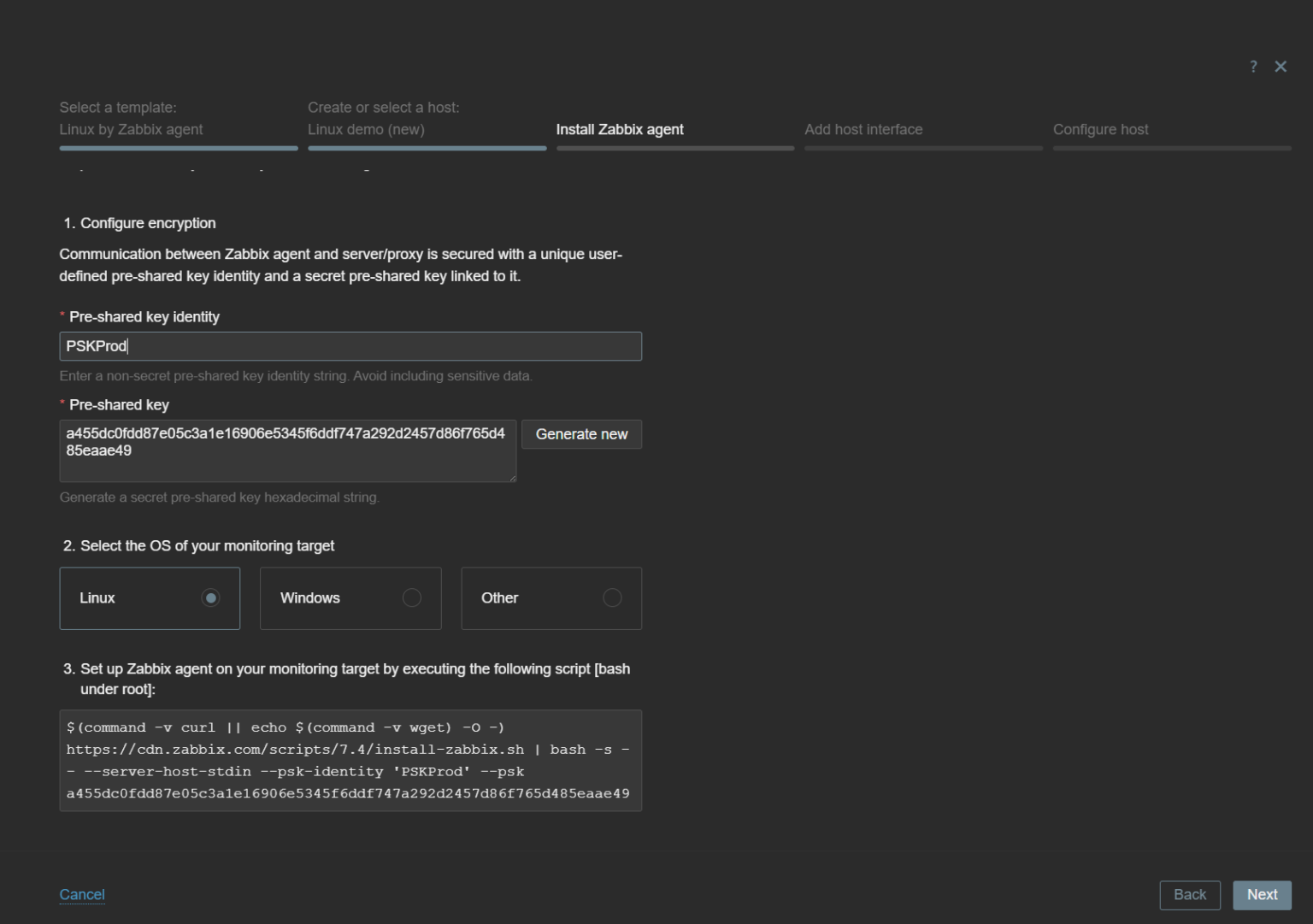
Task: Switch to the Configure host step
Action: [1100, 129]
